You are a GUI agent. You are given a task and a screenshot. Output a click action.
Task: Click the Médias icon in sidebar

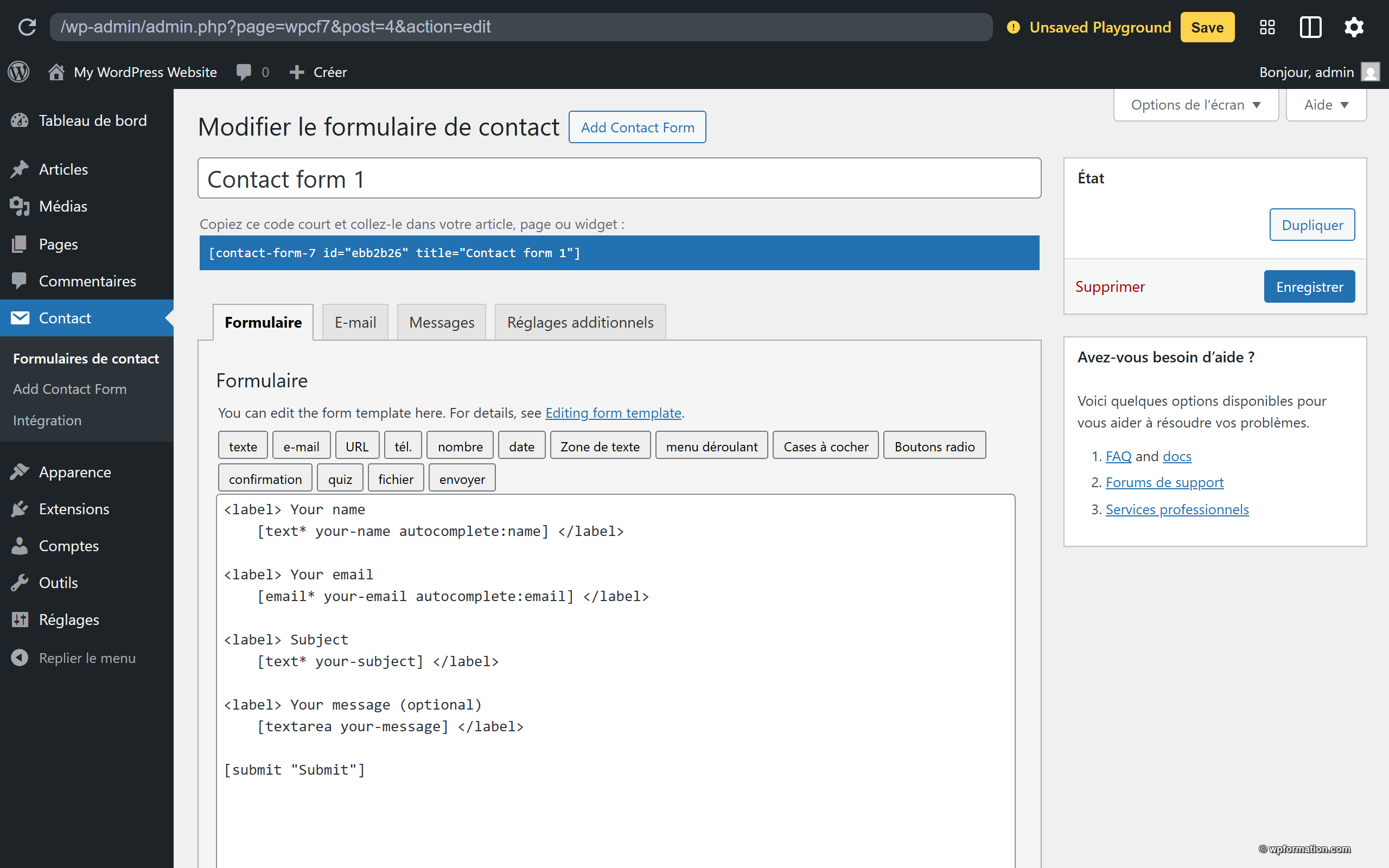tap(20, 206)
